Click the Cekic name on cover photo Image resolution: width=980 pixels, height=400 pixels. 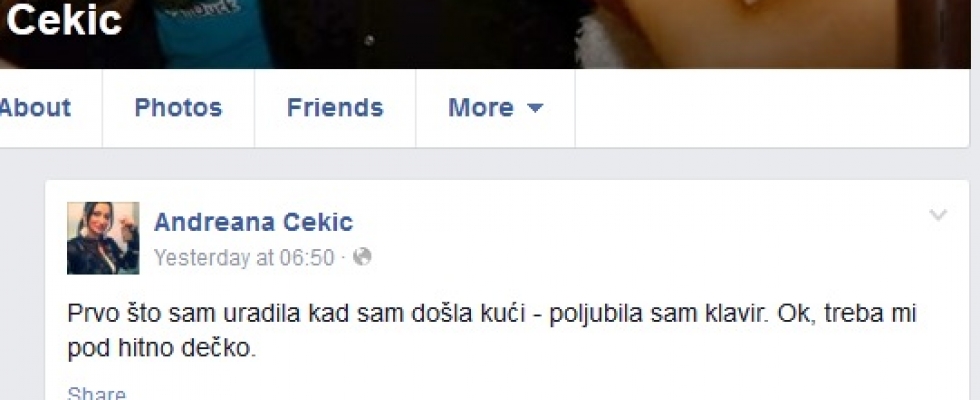pos(64,20)
